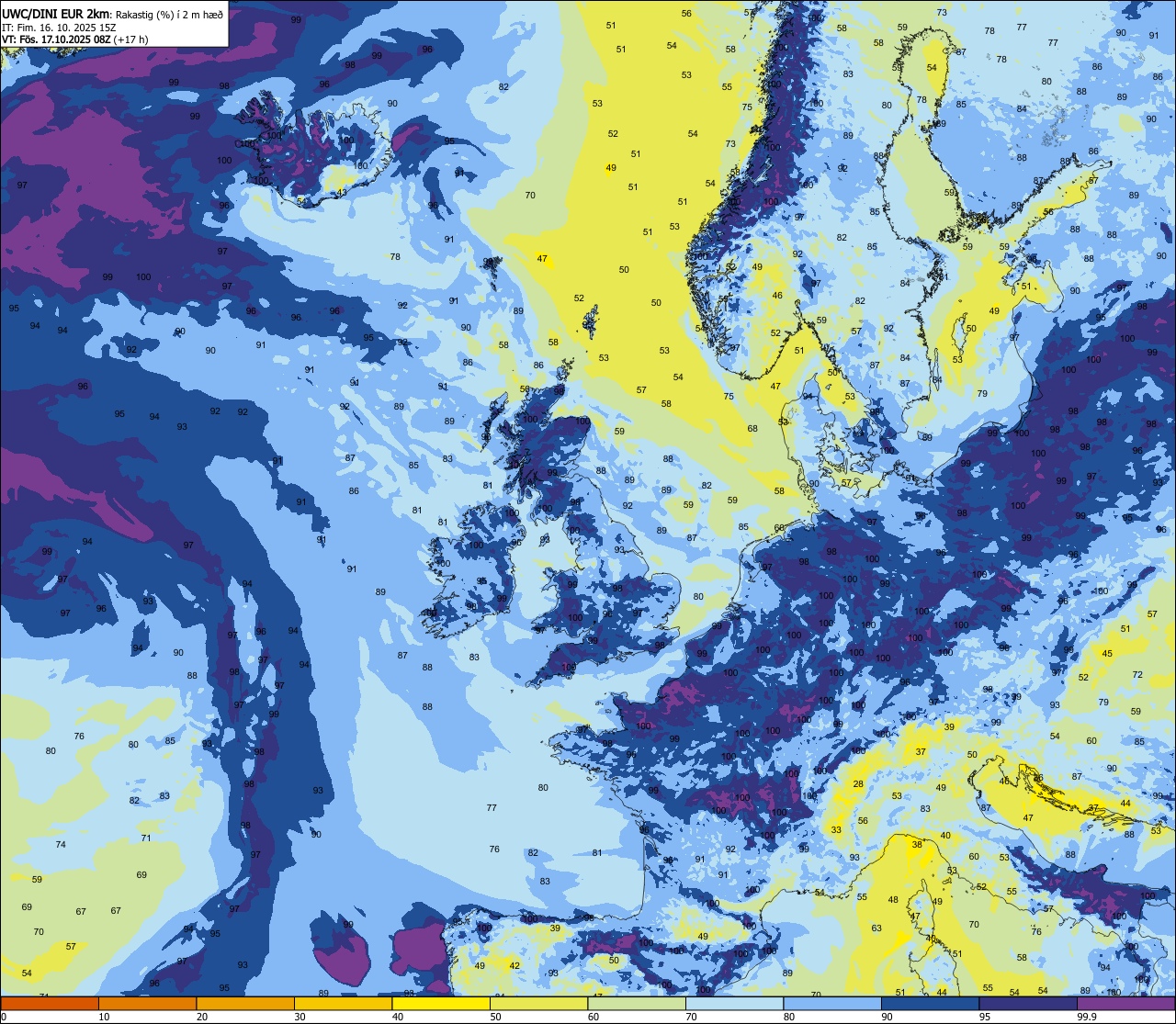
Task: Pick the 50–60 yellow-green legend segment
Action: point(538,1003)
